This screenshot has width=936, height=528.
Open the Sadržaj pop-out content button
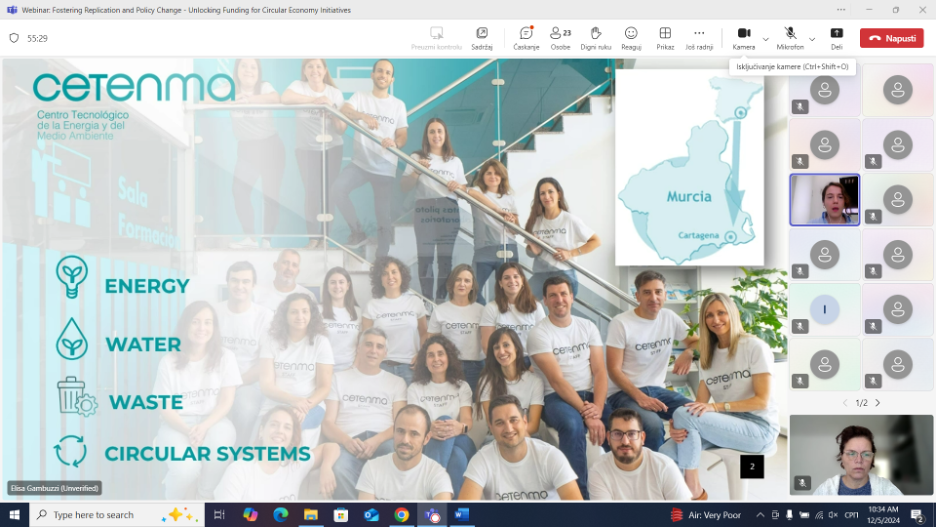pyautogui.click(x=482, y=37)
